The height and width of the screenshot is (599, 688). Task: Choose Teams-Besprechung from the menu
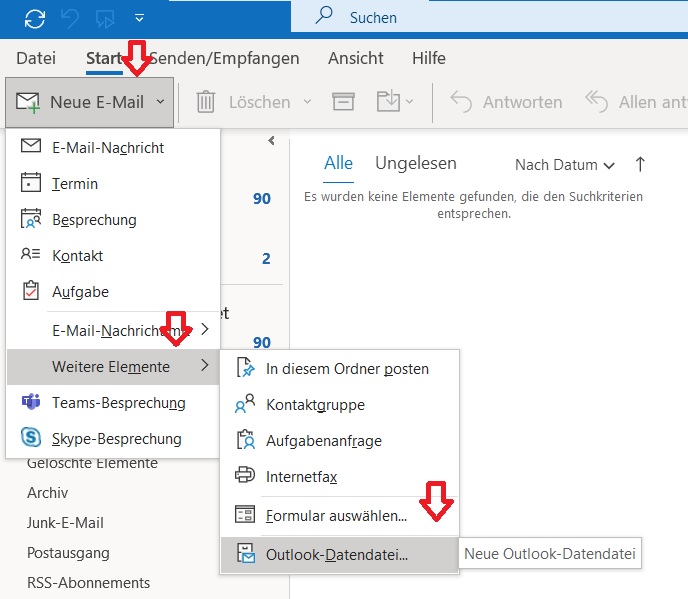click(113, 402)
